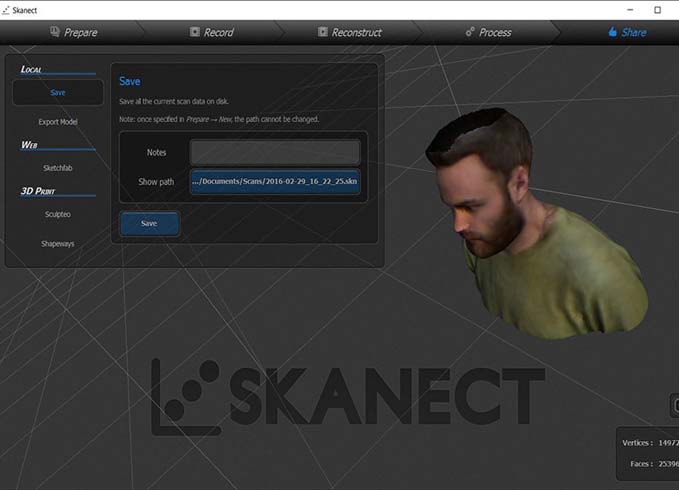Viewport: 679px width, 490px height.
Task: Select Sculpteo 3D print option
Action: (x=58, y=214)
